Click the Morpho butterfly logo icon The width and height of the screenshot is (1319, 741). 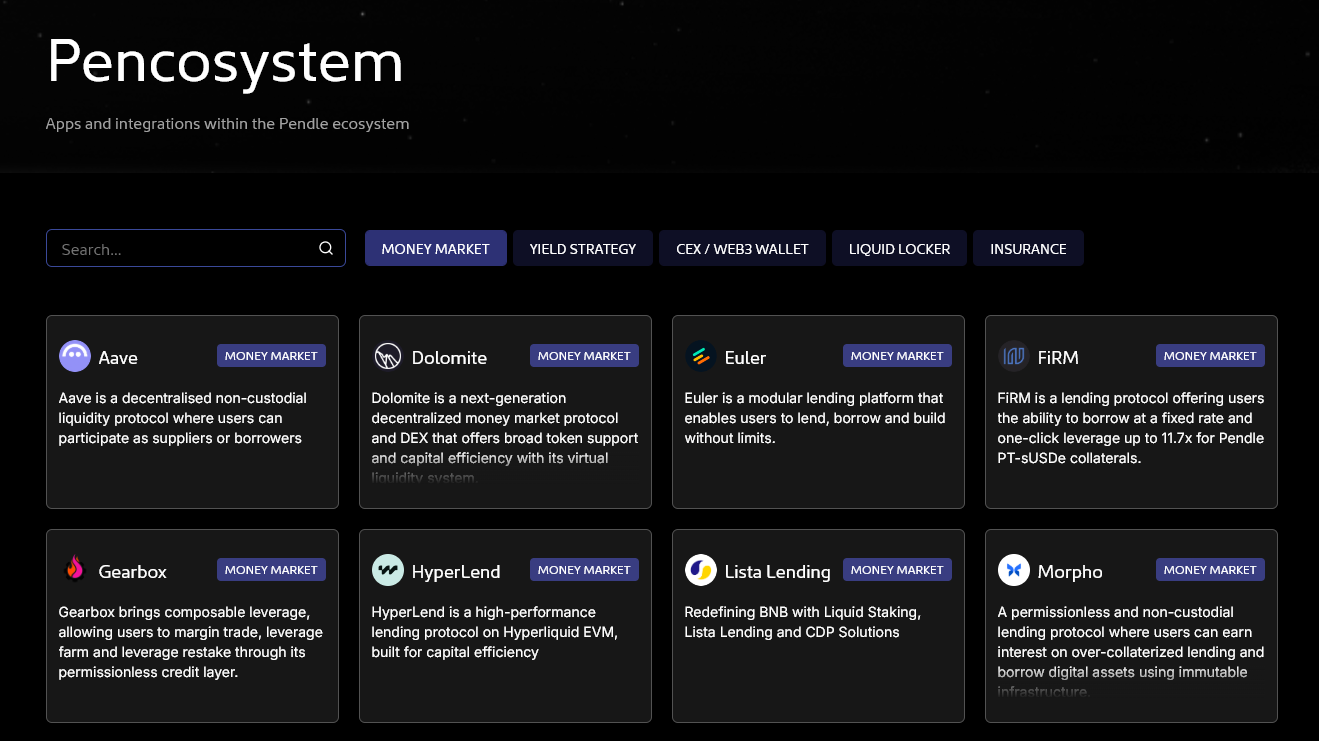click(x=1014, y=570)
